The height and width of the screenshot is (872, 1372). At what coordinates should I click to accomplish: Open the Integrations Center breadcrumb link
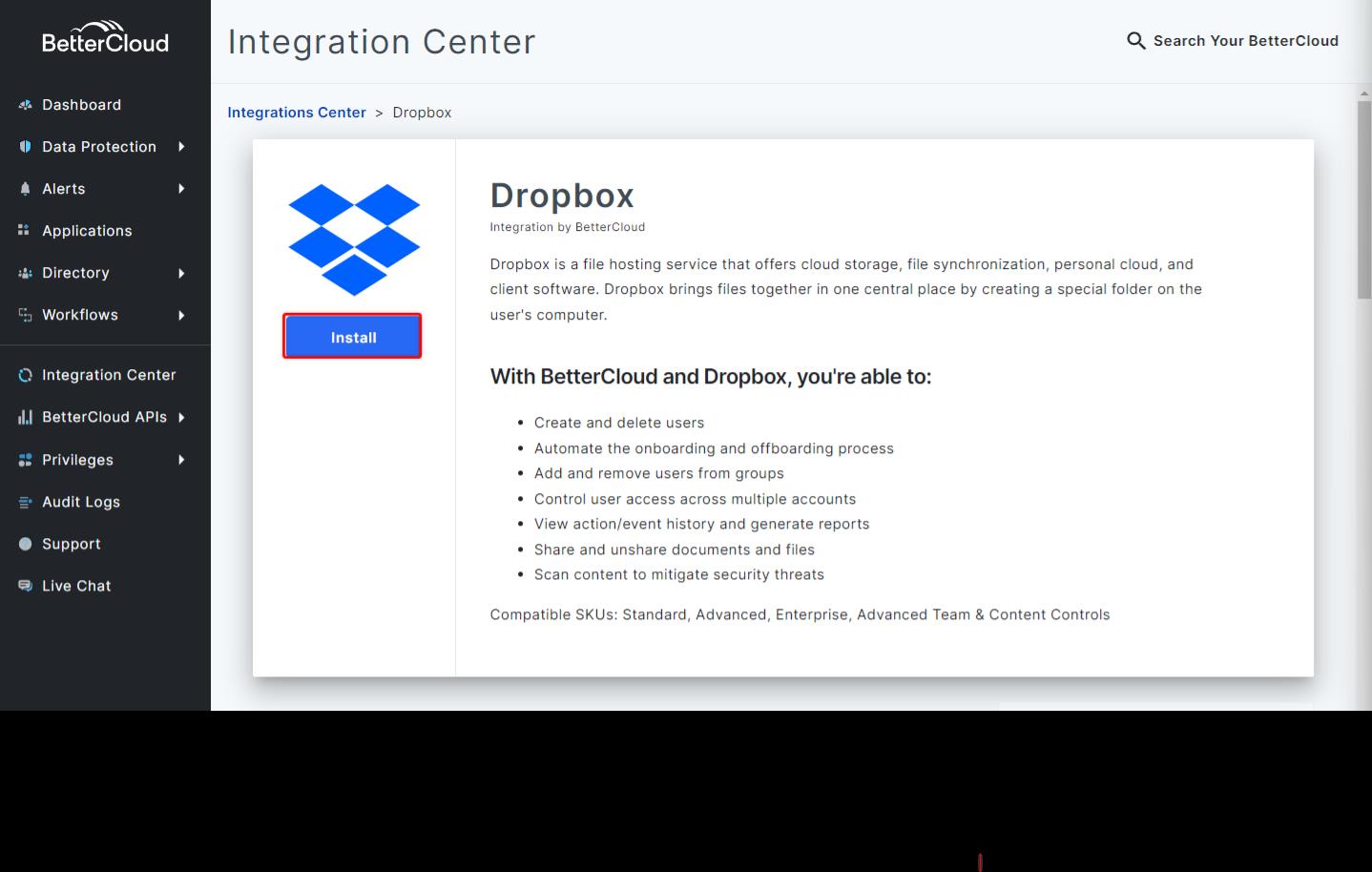(x=297, y=112)
